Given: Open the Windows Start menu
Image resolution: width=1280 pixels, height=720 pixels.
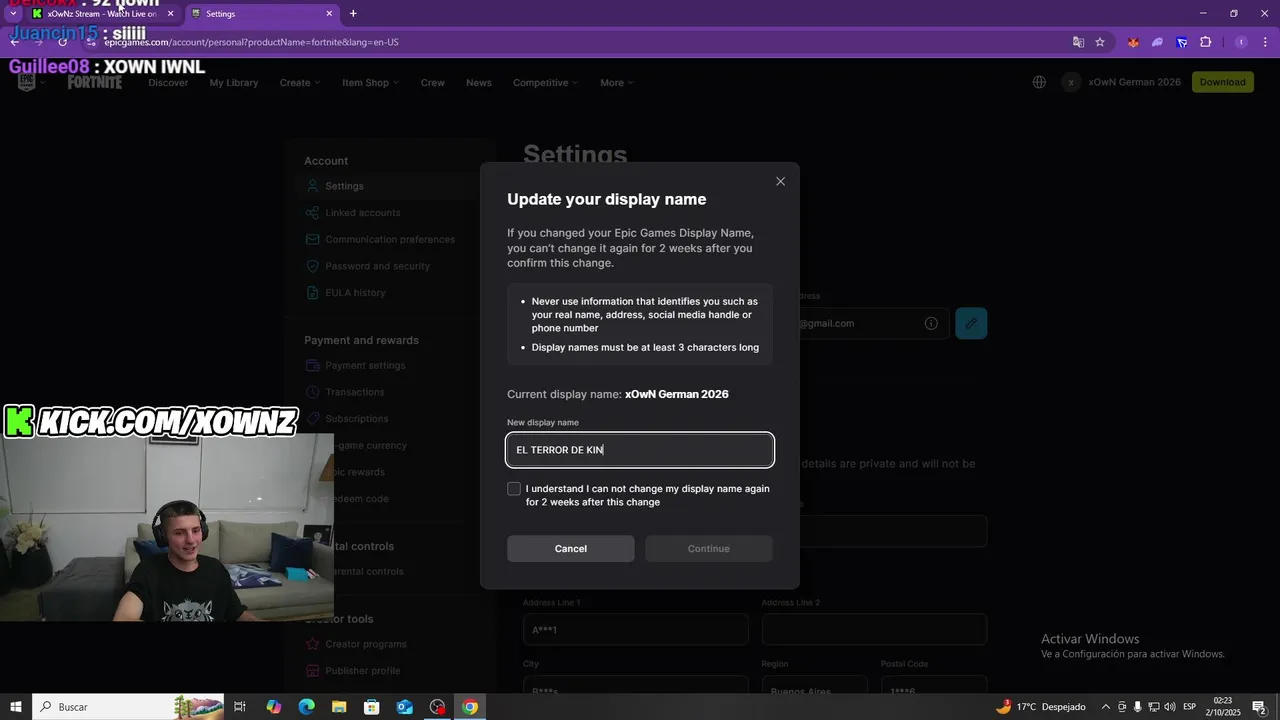Looking at the screenshot, I should pos(16,707).
